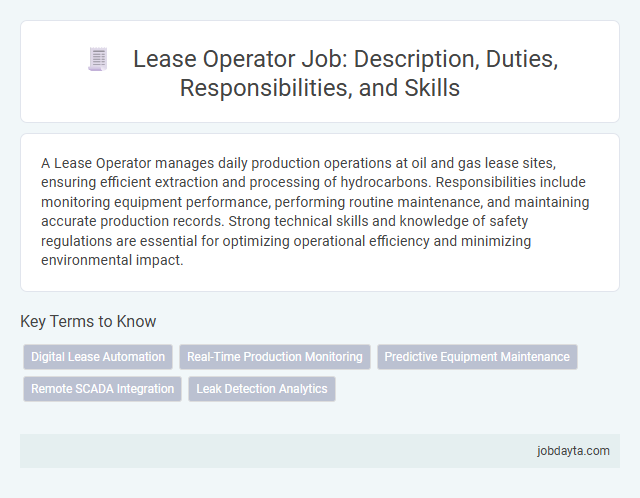Click the Key Terms to Know heading
This screenshot has height=498, width=640.
coord(88,321)
